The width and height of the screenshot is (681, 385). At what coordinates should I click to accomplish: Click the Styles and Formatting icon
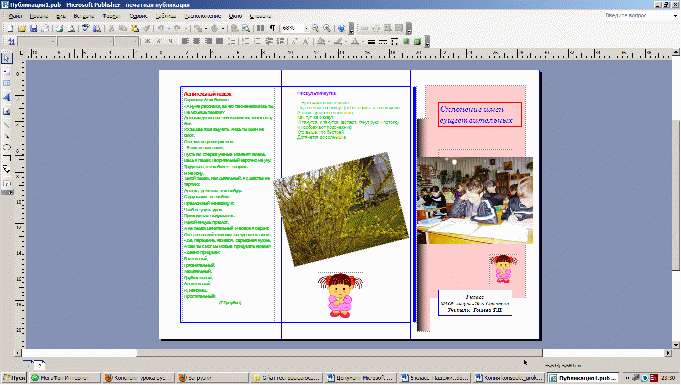pyautogui.click(x=11, y=41)
